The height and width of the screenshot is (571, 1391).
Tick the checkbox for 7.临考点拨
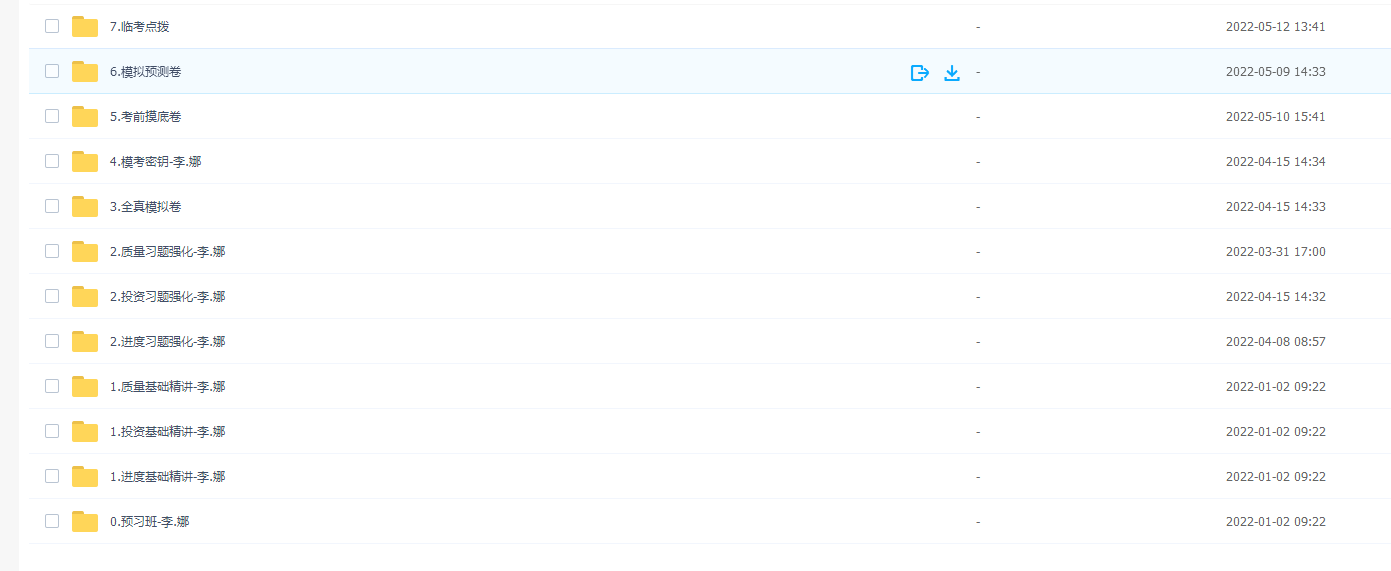pos(52,26)
